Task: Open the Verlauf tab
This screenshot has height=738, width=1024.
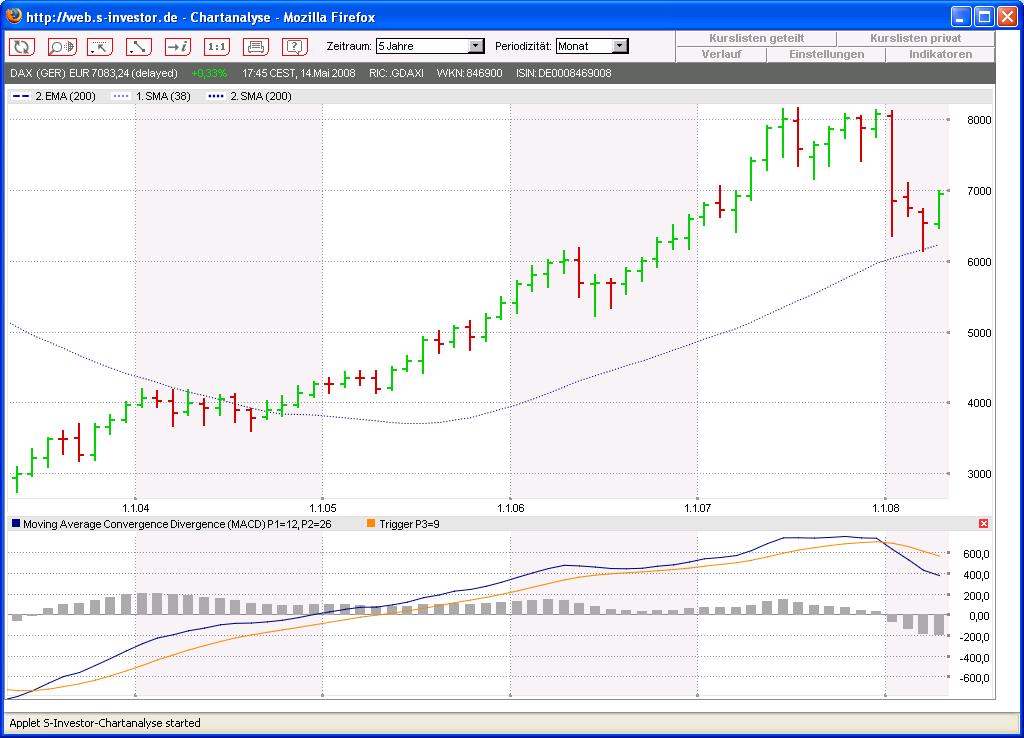Action: click(721, 54)
